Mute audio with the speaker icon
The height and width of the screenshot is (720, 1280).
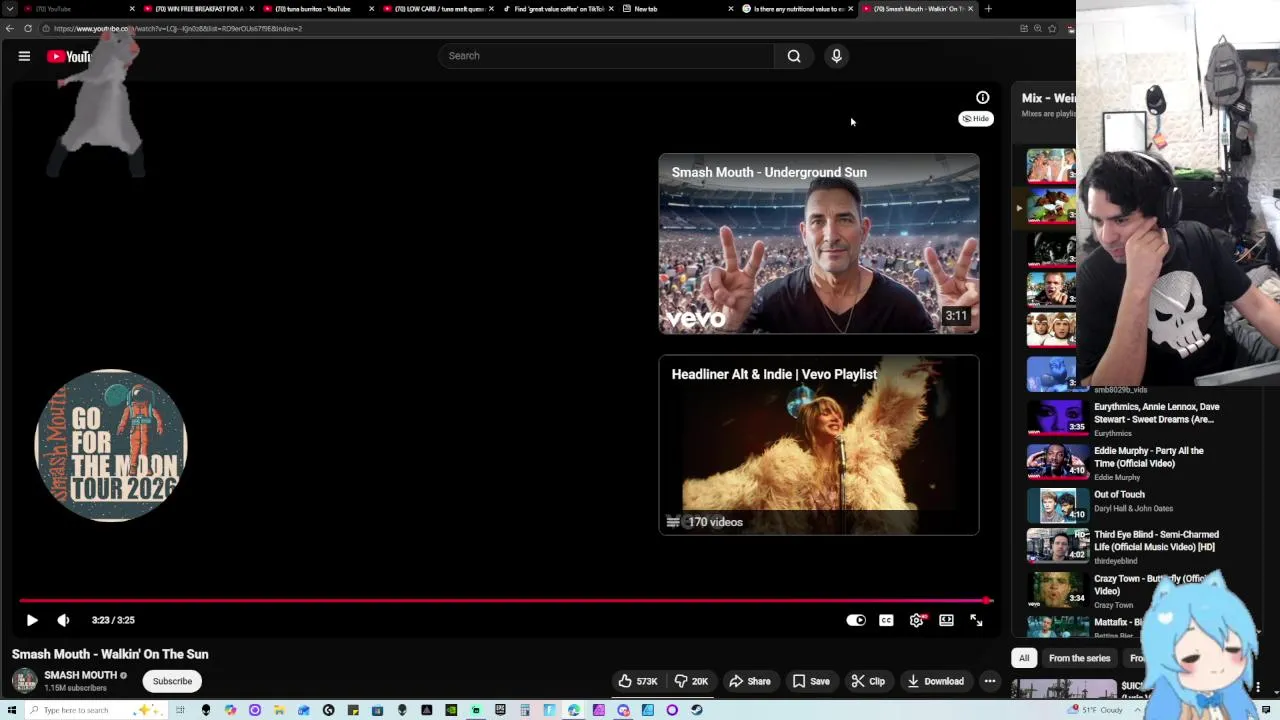click(63, 620)
